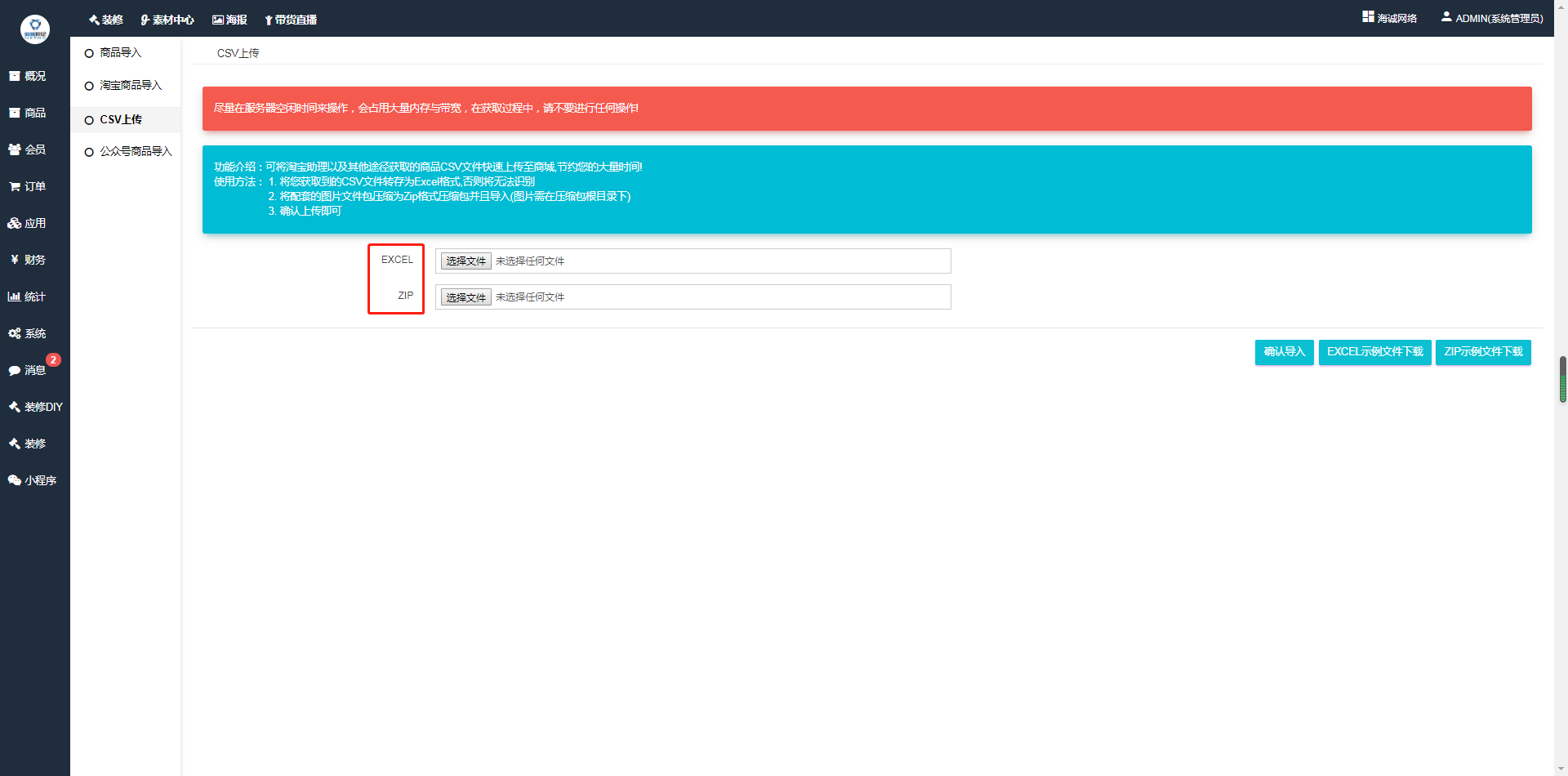The image size is (1568, 776).
Task: Open the 会员 members sidebar icon
Action: coord(14,149)
